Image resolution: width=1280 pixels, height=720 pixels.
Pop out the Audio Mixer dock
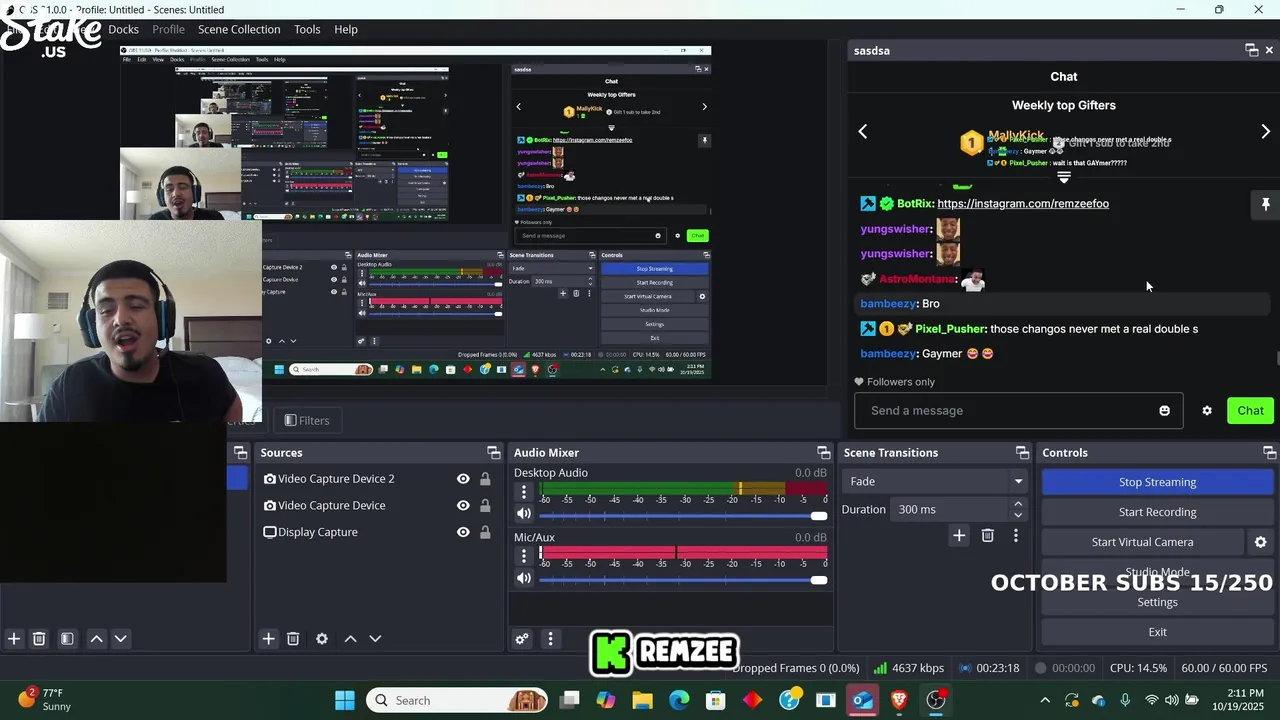click(823, 453)
